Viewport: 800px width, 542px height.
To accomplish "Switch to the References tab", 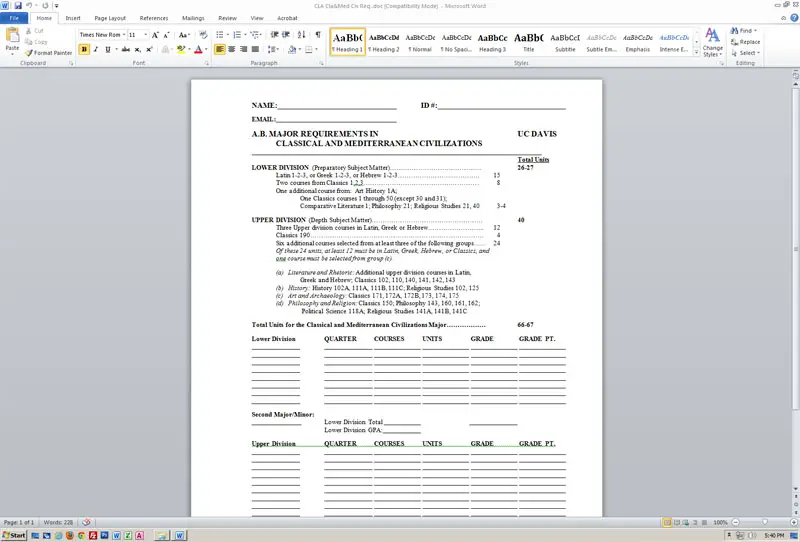I will (154, 18).
